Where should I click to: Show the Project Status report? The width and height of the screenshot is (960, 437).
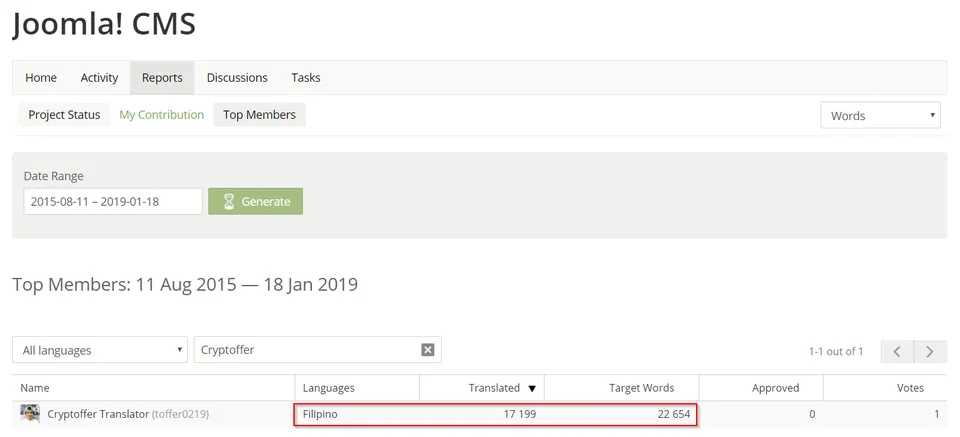point(64,114)
